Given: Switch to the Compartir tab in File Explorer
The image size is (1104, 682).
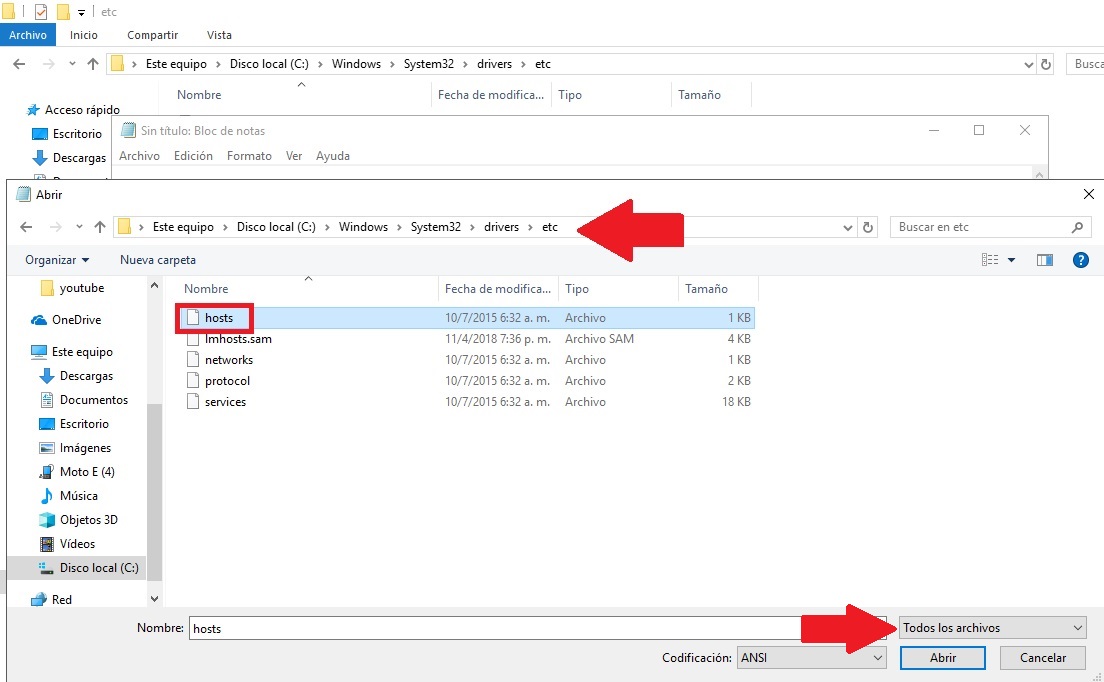Looking at the screenshot, I should pyautogui.click(x=152, y=34).
